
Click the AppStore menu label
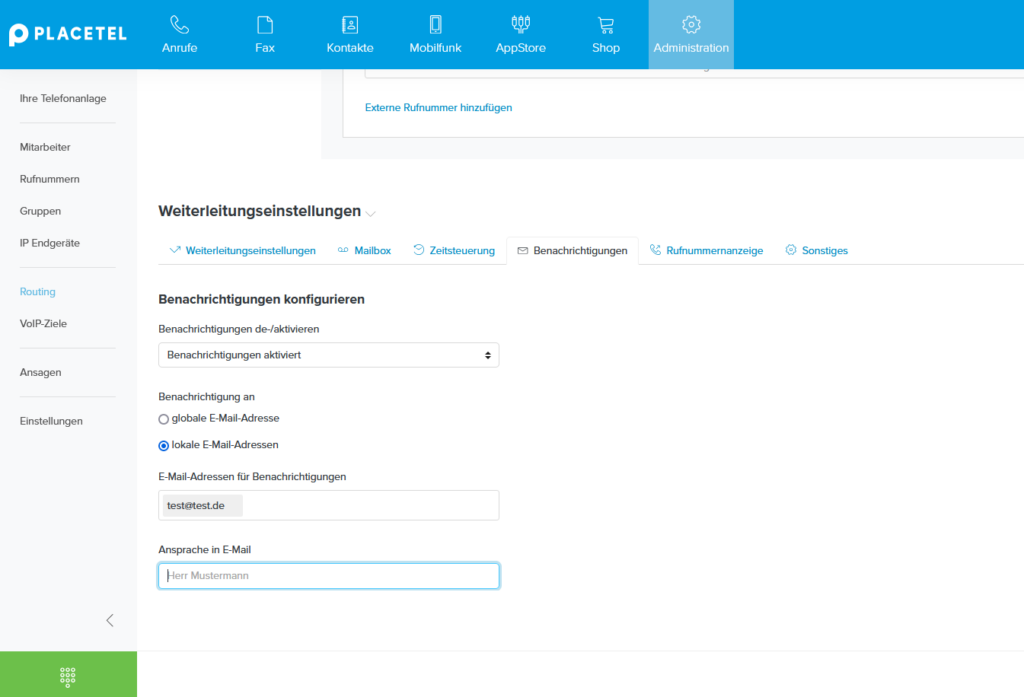point(520,48)
